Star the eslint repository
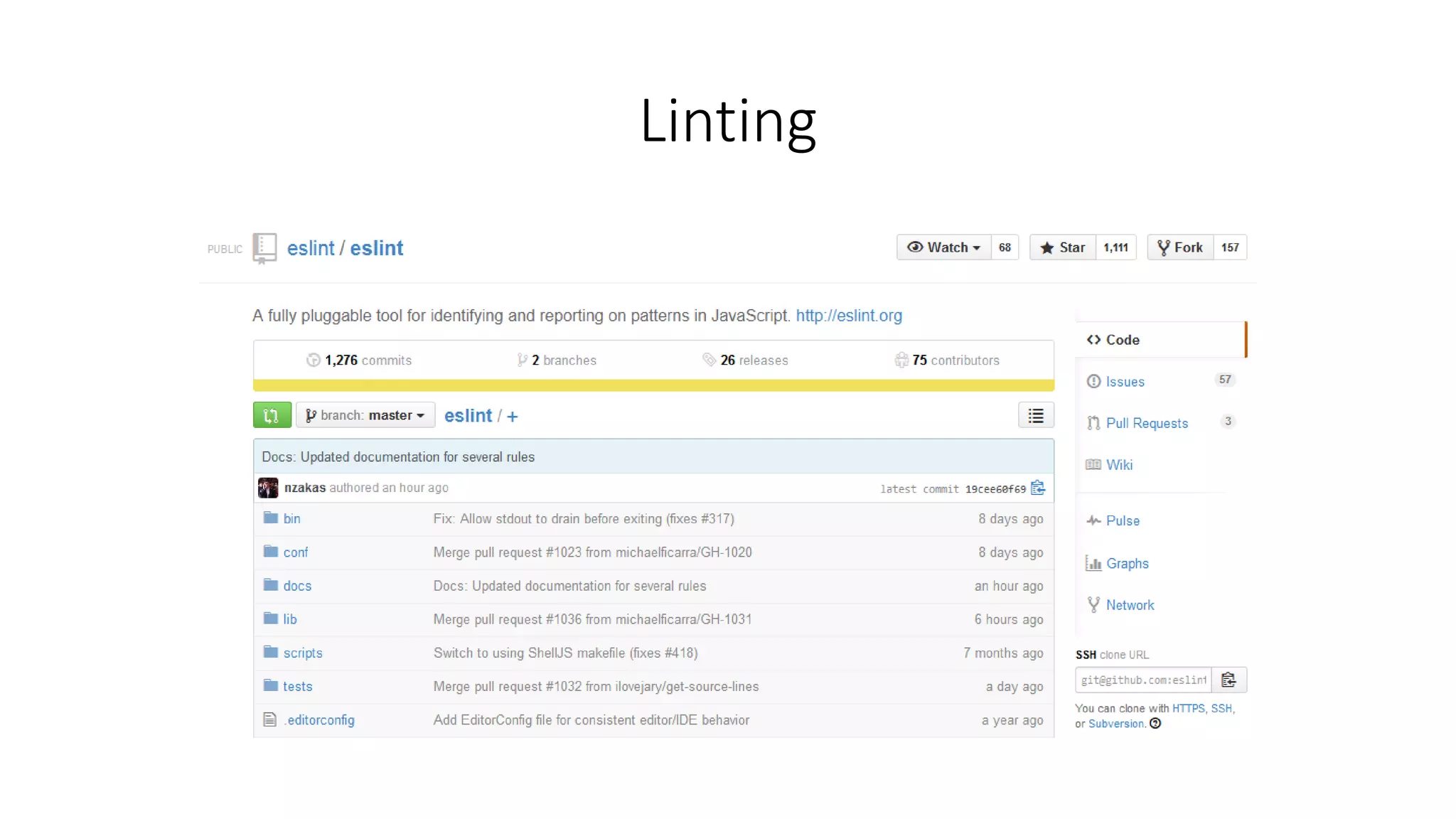 [x=1063, y=247]
